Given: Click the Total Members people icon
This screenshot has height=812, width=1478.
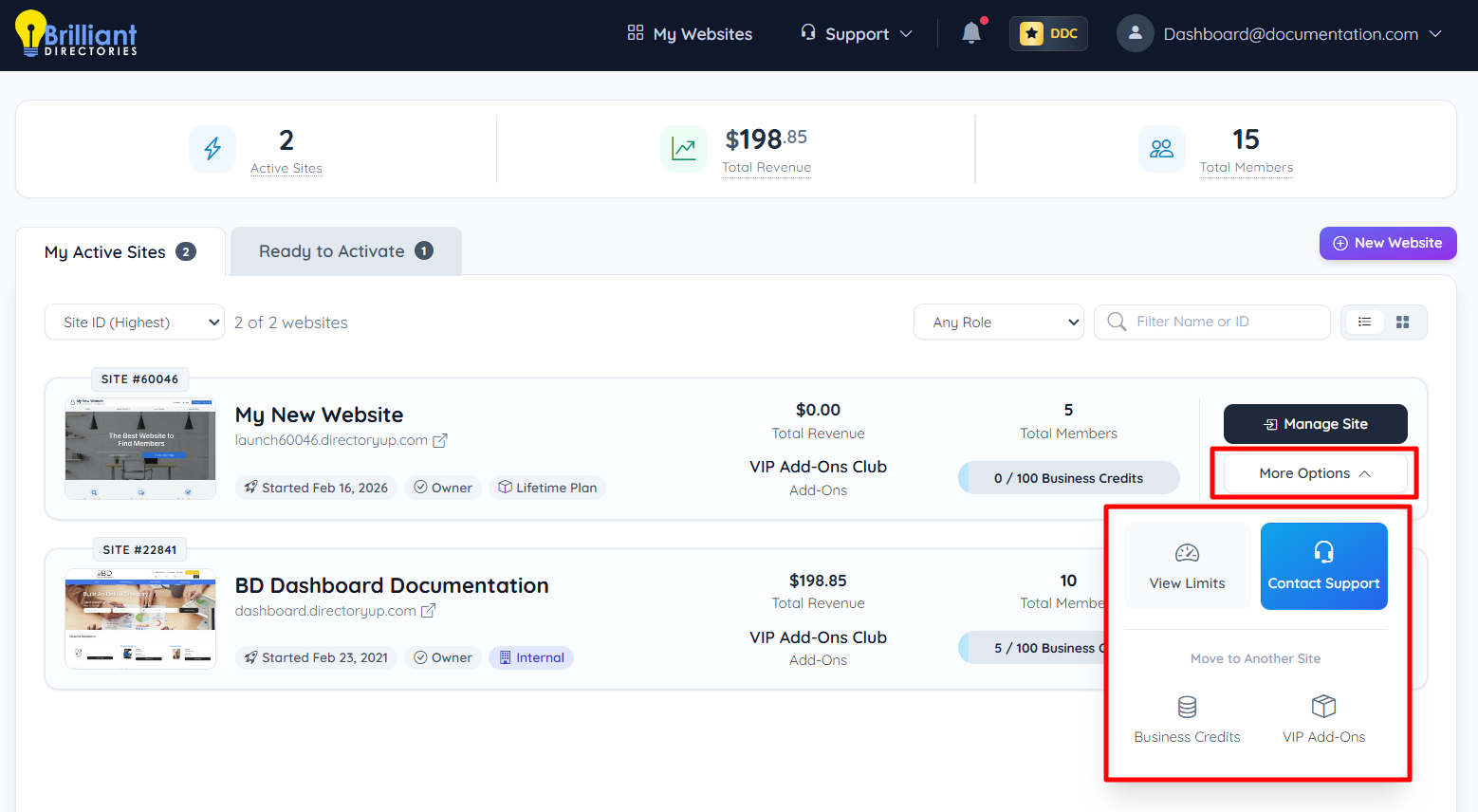Looking at the screenshot, I should pyautogui.click(x=1162, y=149).
